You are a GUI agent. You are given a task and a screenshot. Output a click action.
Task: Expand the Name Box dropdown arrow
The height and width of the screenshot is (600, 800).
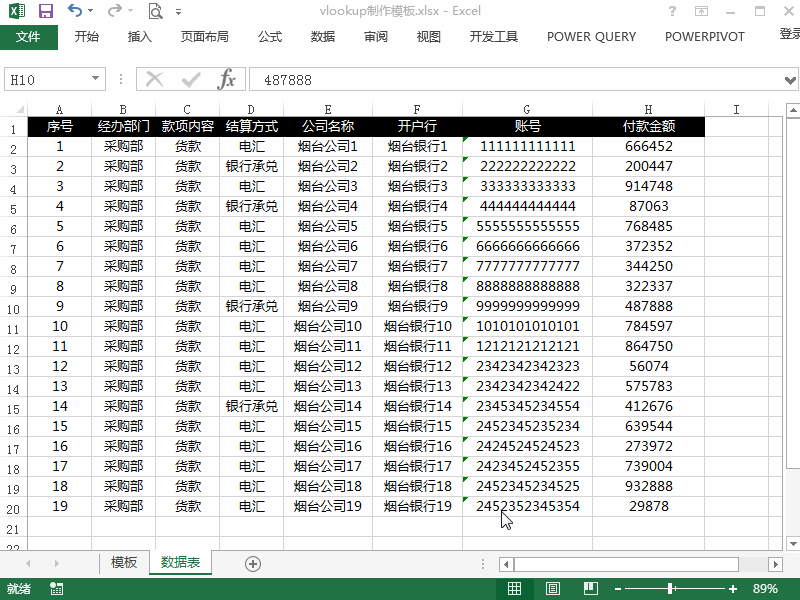coord(95,79)
